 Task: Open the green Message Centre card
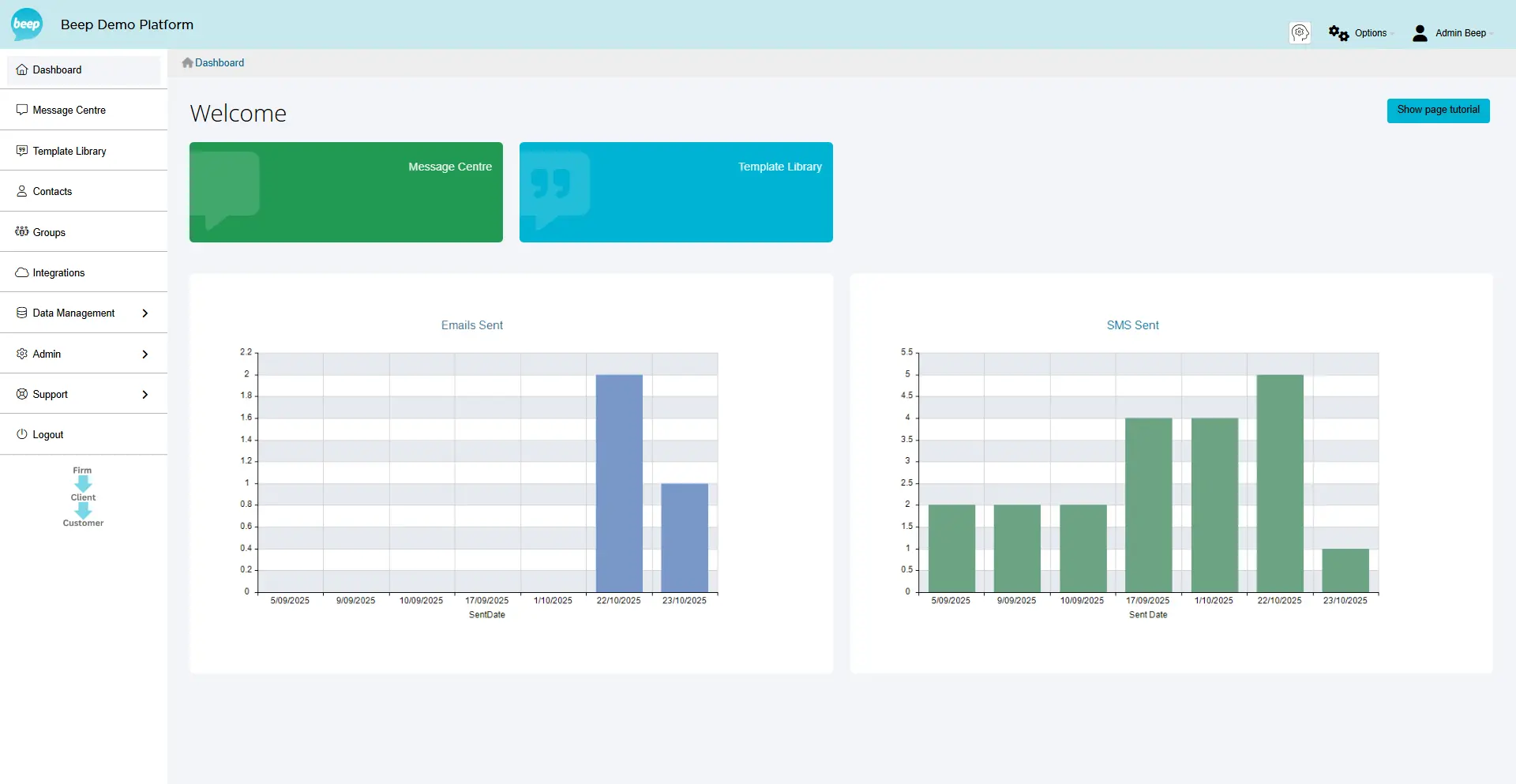(x=346, y=192)
